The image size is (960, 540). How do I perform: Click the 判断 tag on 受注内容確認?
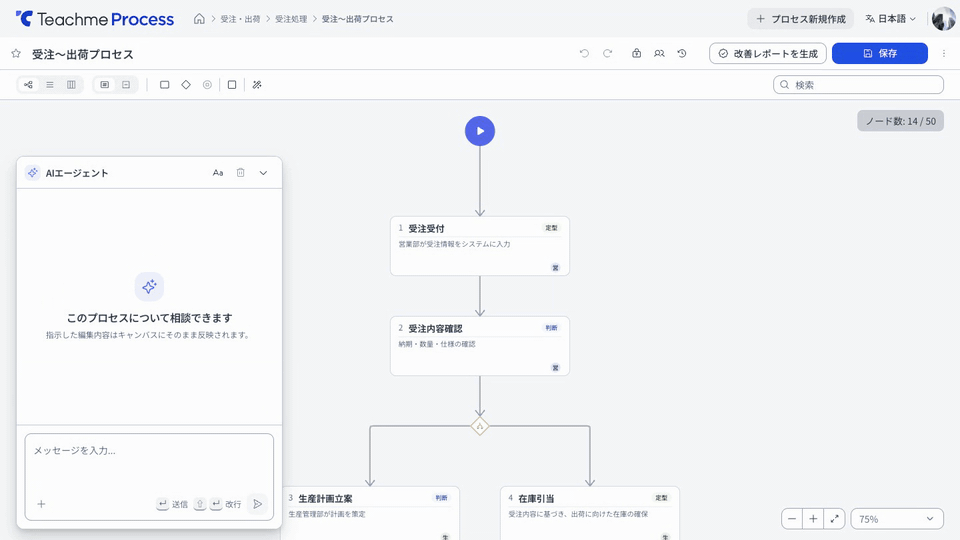552,328
